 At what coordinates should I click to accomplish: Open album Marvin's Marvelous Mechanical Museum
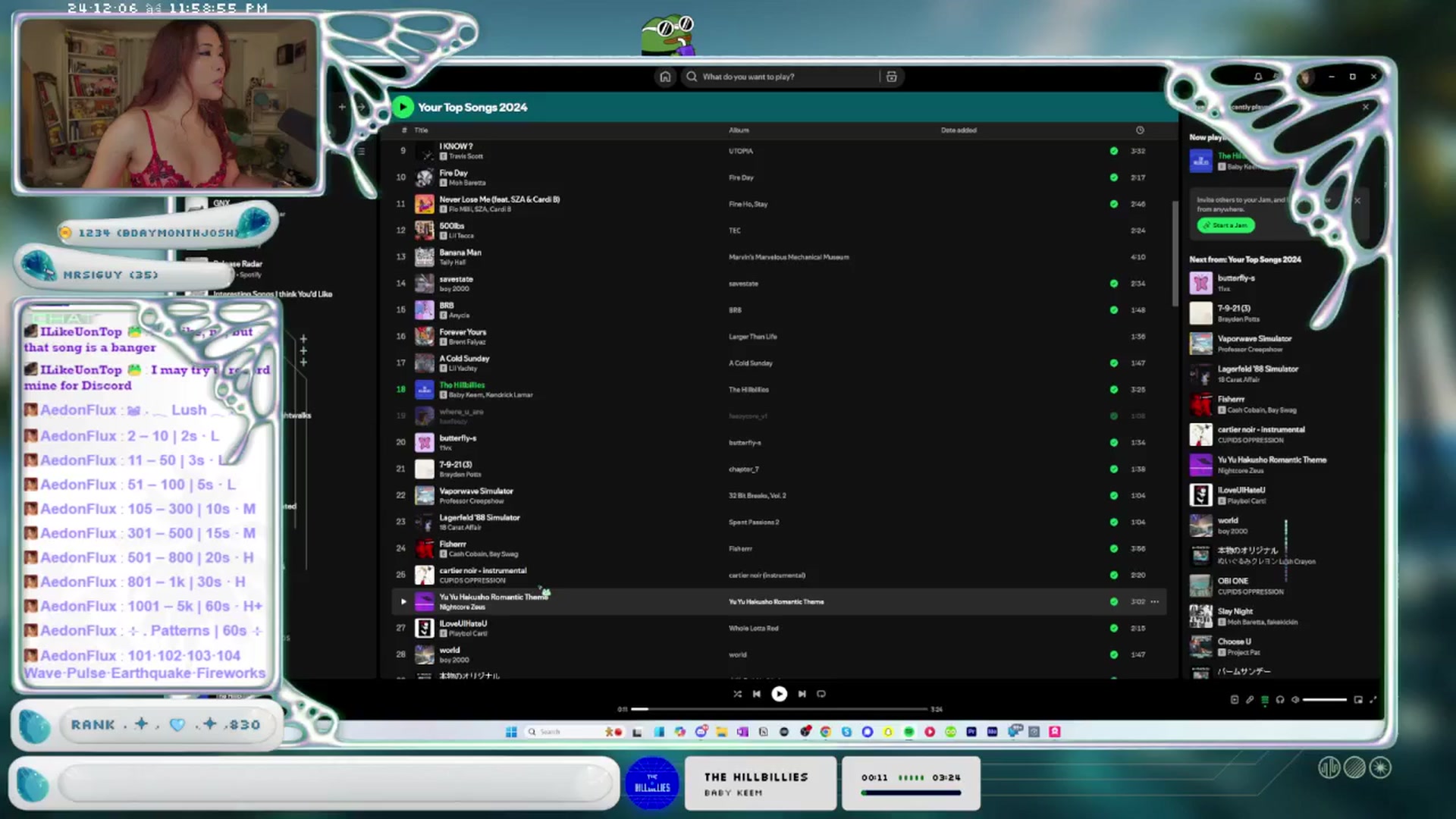[x=789, y=257]
